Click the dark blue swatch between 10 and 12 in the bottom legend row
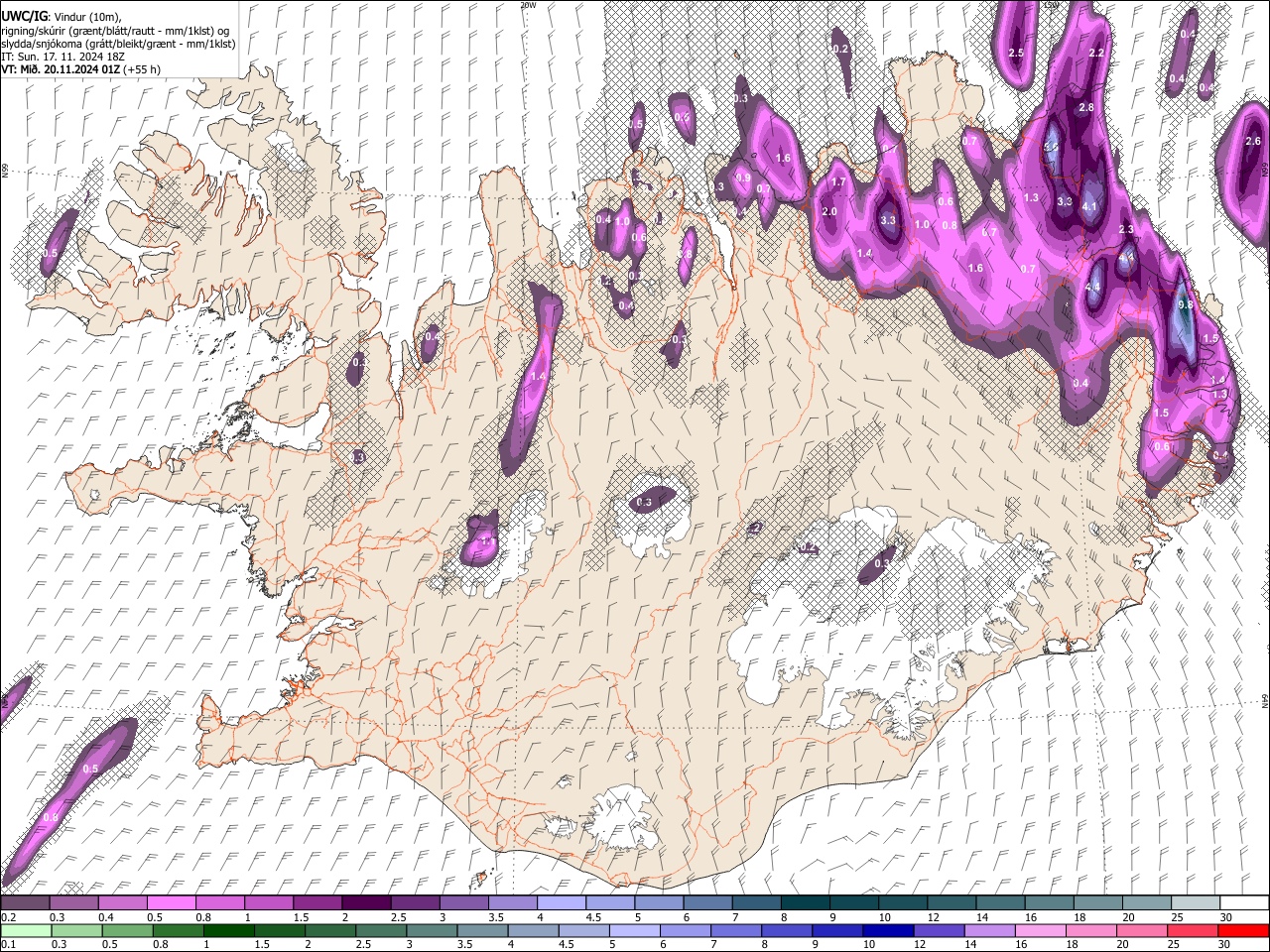1270x952 pixels. 888,930
